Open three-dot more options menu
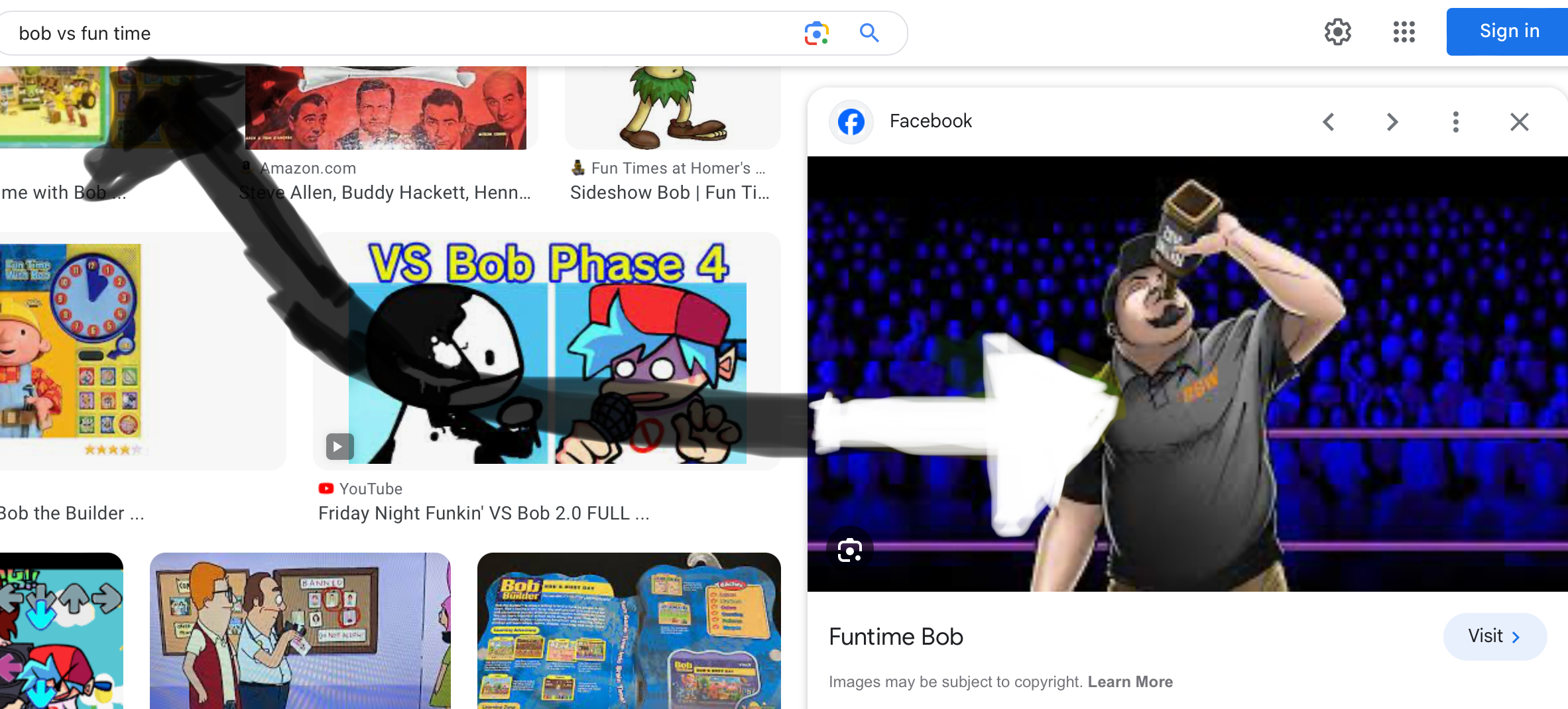Viewport: 1568px width, 709px height. 1456,122
